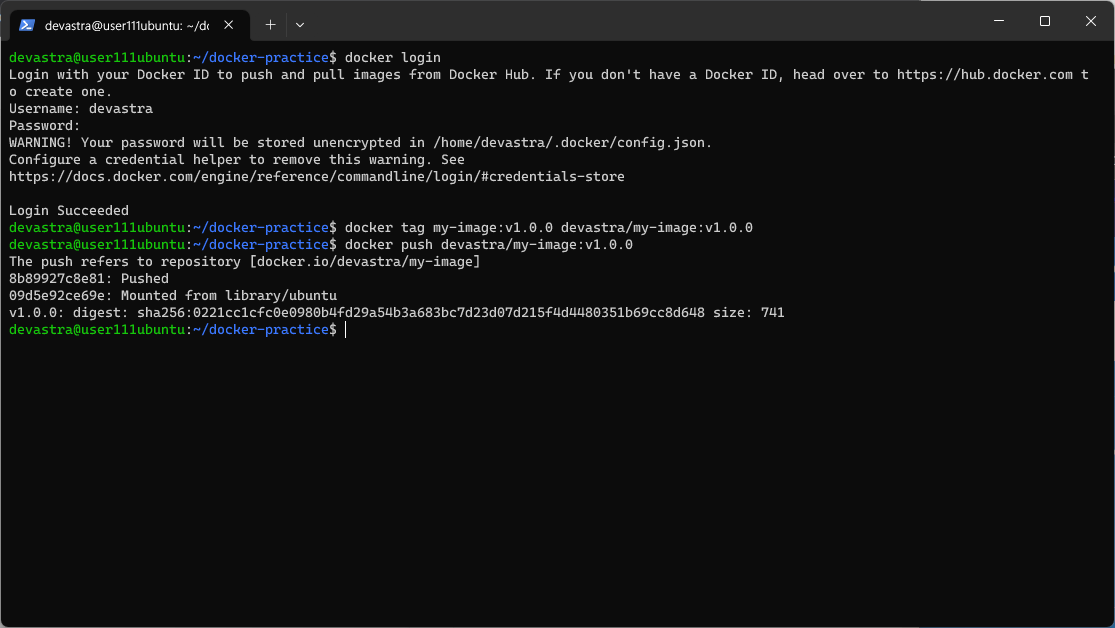The image size is (1115, 628).
Task: Click the '8b89927c8e81: Pushed' line
Action: (x=89, y=279)
